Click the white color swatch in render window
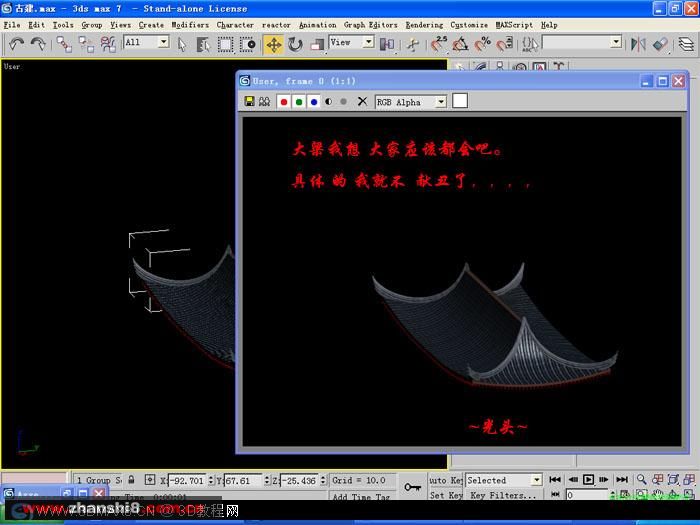Viewport: 700px width, 525px height. tap(460, 101)
